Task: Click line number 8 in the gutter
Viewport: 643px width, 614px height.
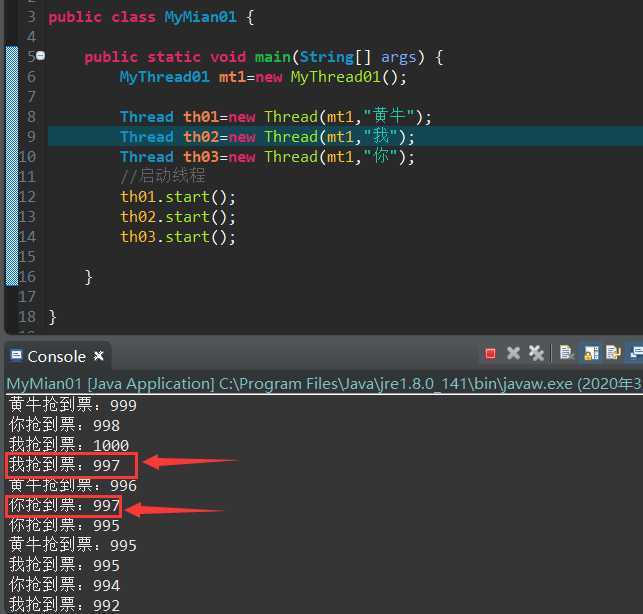Action: pos(31,116)
